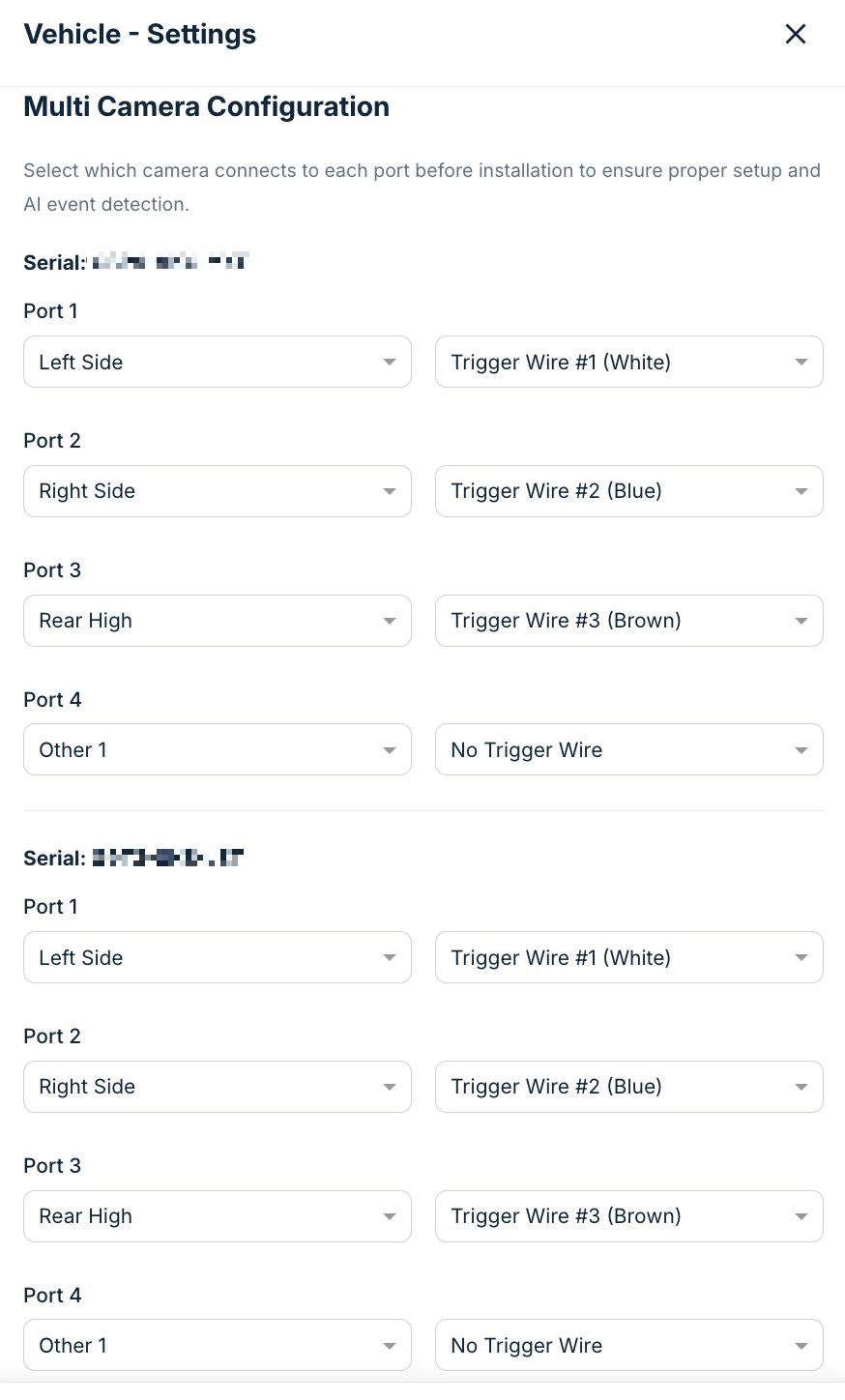
Task: Click arrow on first device's Other 1 dropdown
Action: pos(389,750)
